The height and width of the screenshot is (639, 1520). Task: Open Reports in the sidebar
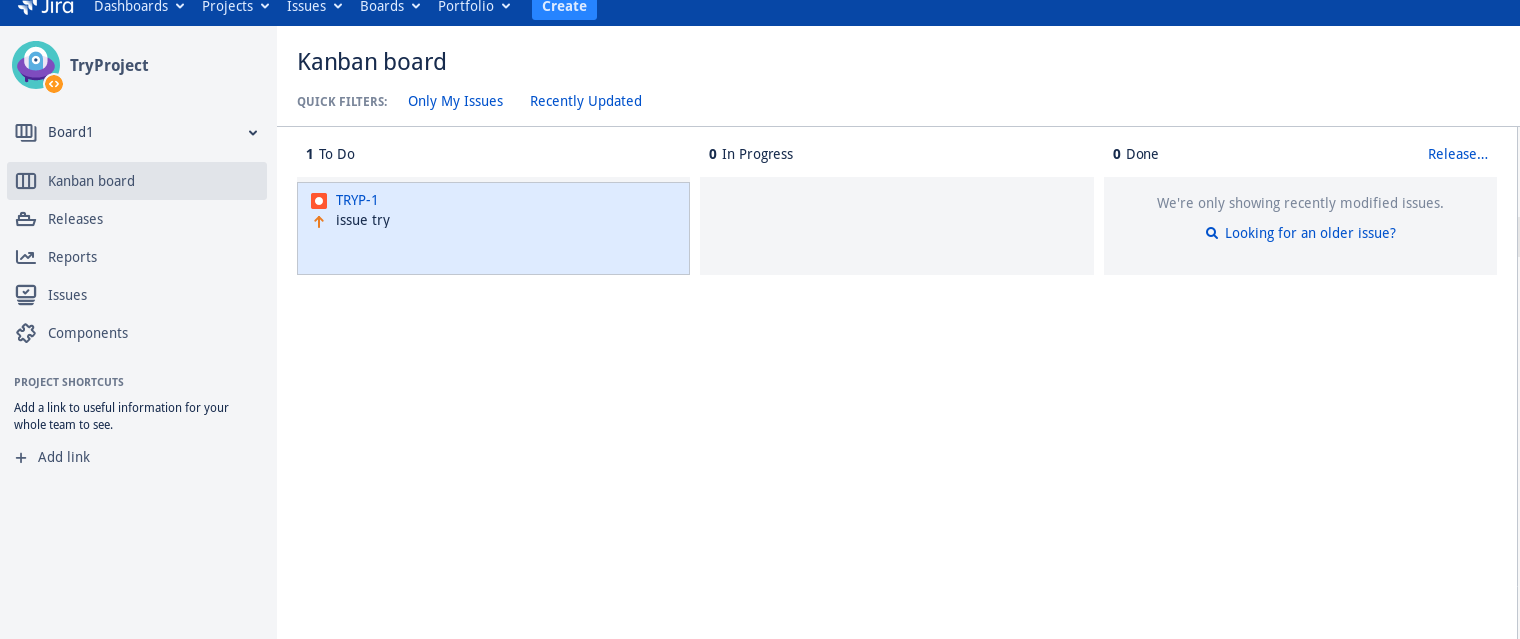[x=137, y=257]
